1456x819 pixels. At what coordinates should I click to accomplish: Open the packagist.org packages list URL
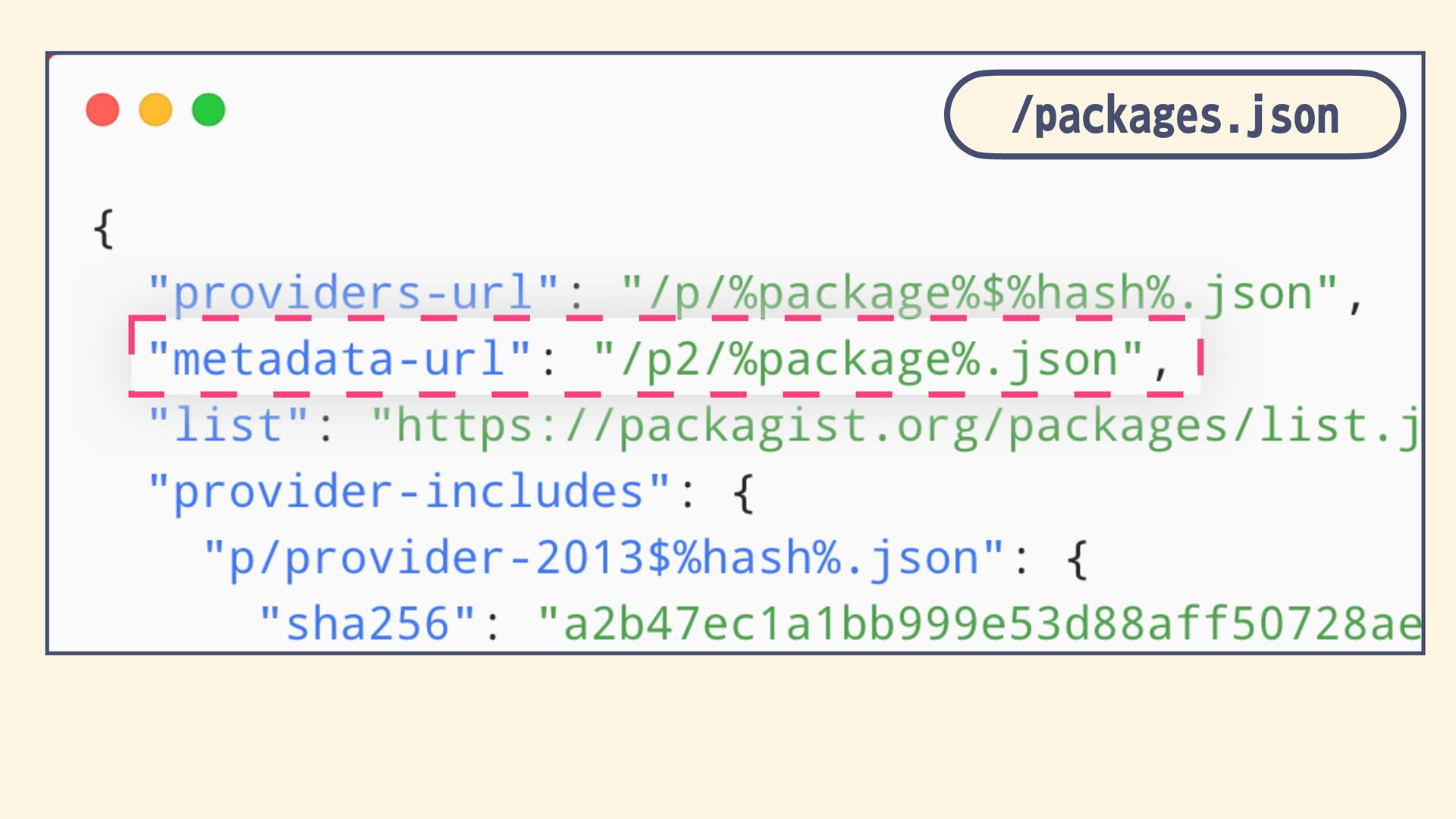tap(896, 425)
